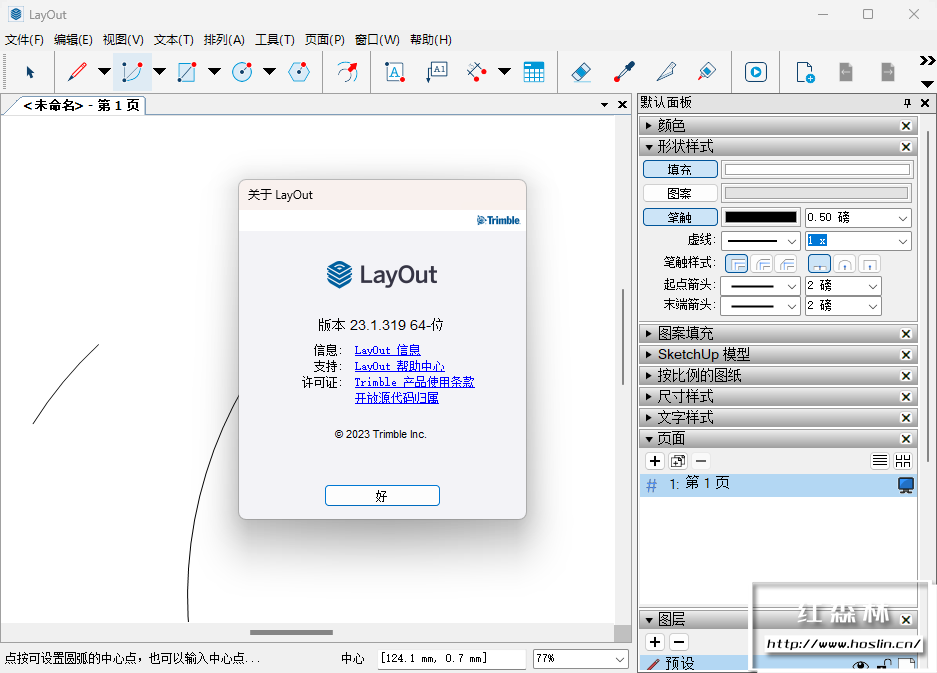The image size is (937, 673).
Task: Click 好 button in About dialog
Action: point(382,495)
